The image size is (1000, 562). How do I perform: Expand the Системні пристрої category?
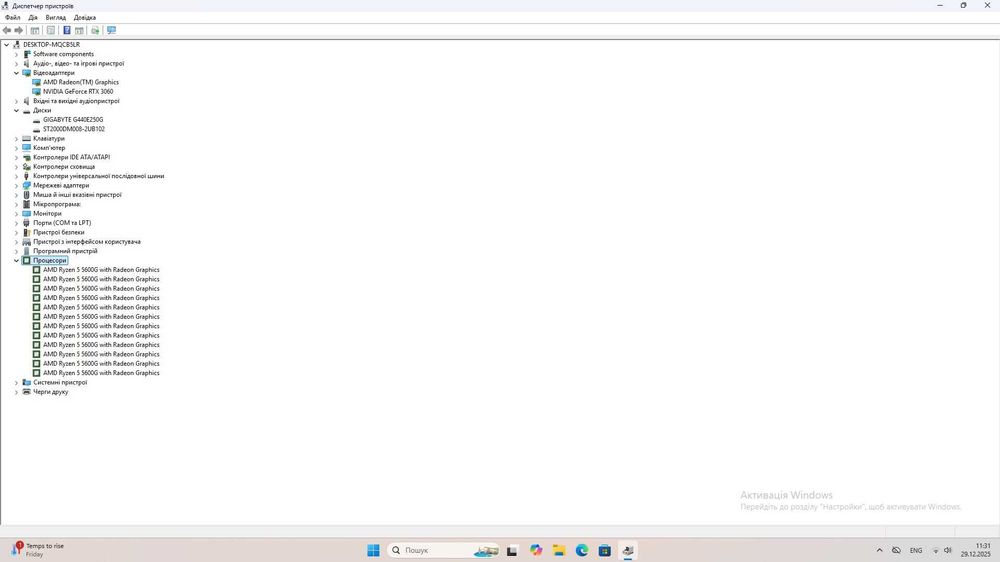point(17,382)
